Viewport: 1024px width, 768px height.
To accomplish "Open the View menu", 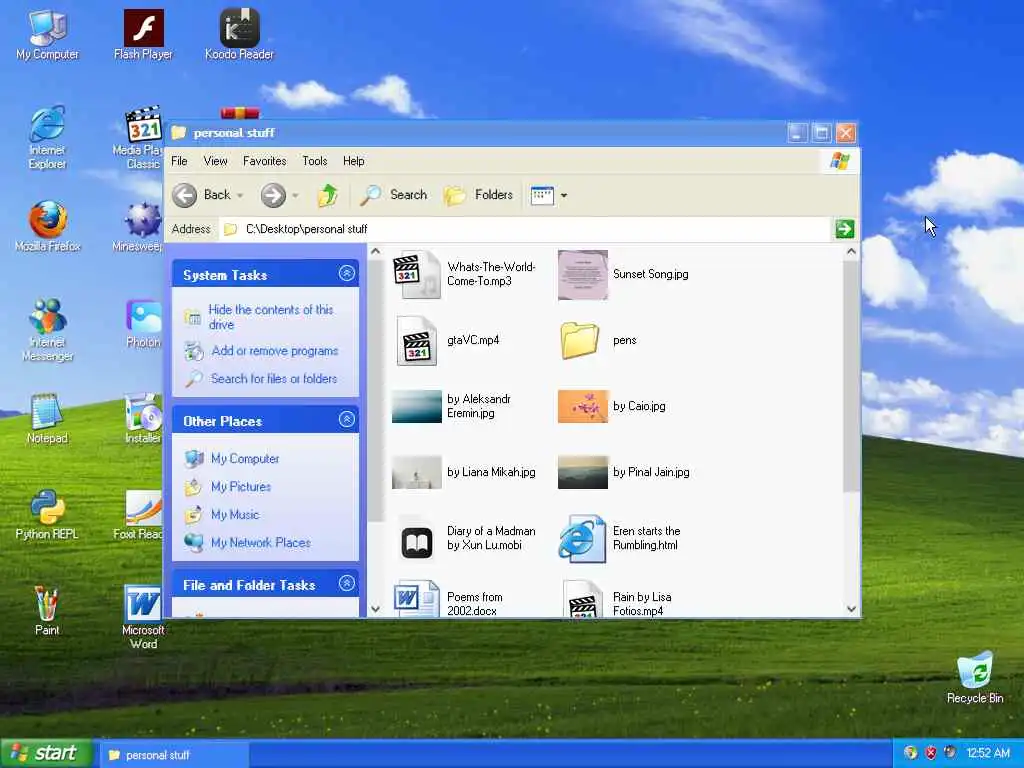I will 215,161.
